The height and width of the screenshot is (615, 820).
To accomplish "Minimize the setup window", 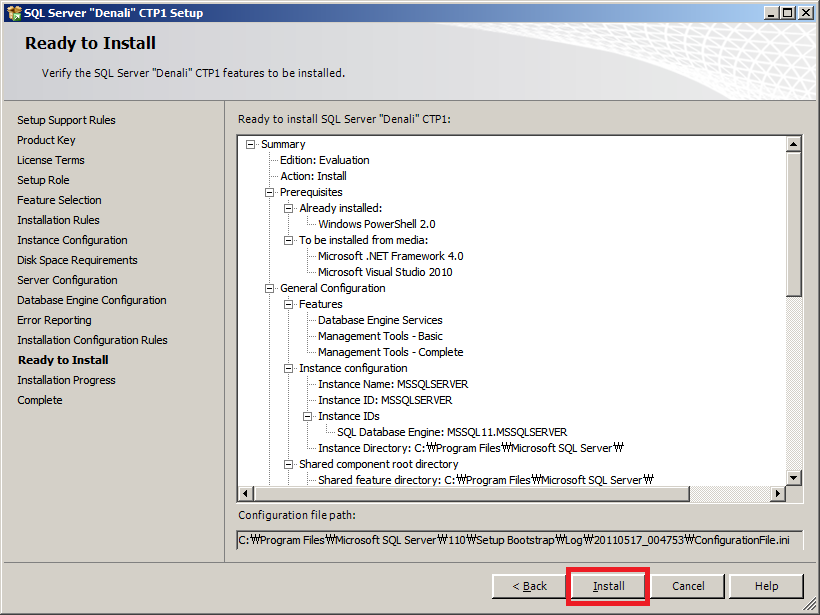I will [770, 13].
